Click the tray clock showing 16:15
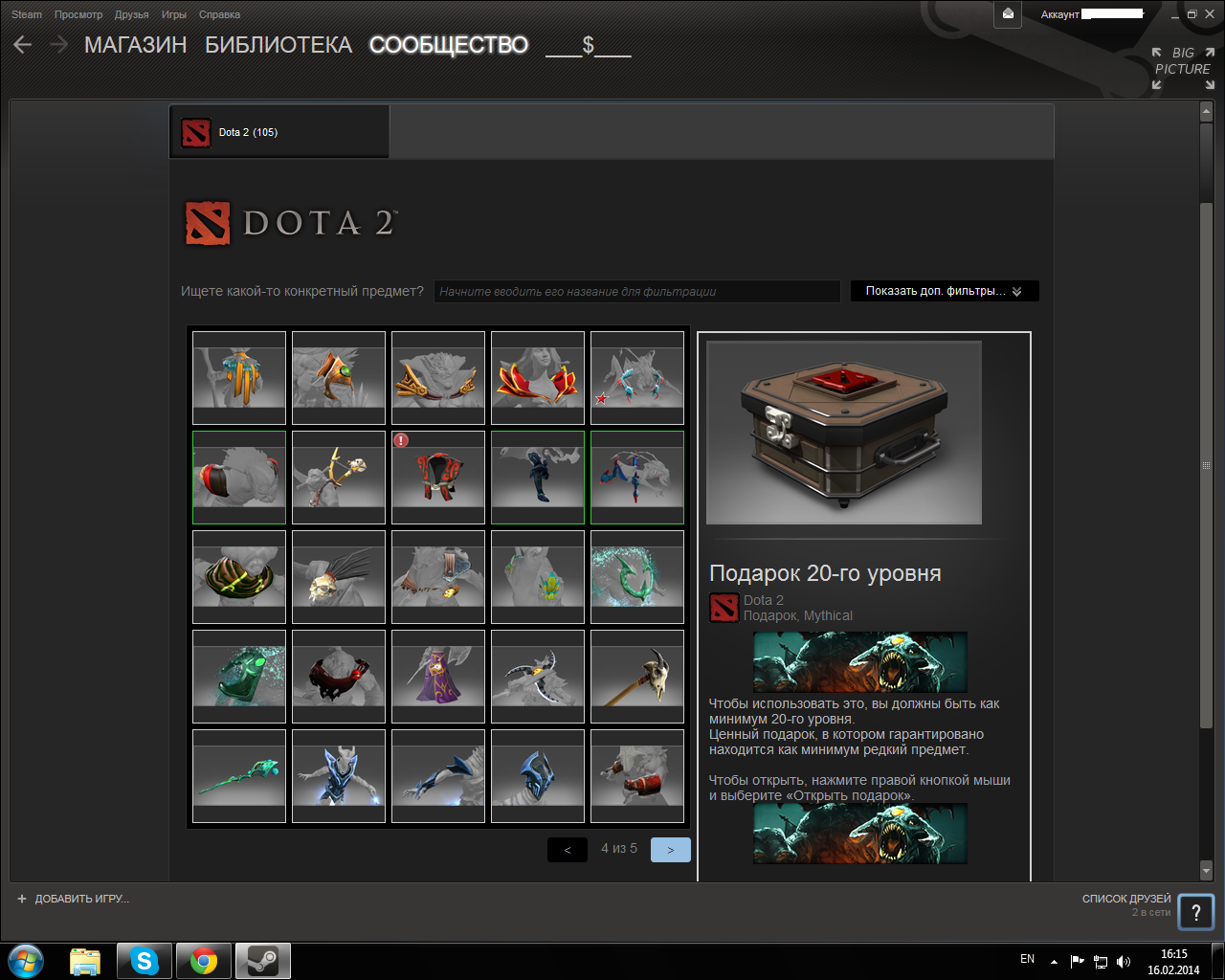Viewport: 1225px width, 980px height. (1173, 962)
